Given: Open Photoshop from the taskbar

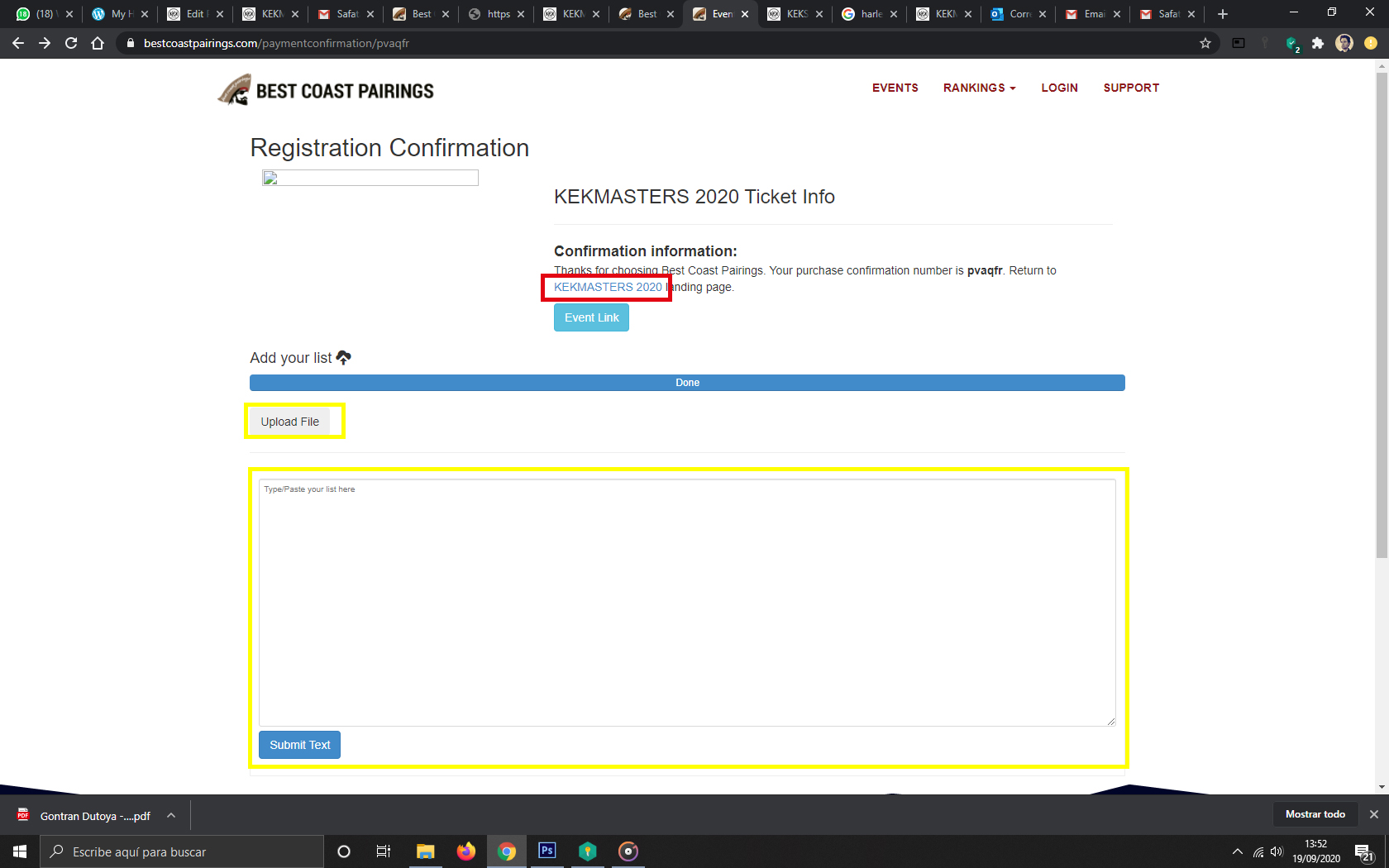Looking at the screenshot, I should point(547,851).
